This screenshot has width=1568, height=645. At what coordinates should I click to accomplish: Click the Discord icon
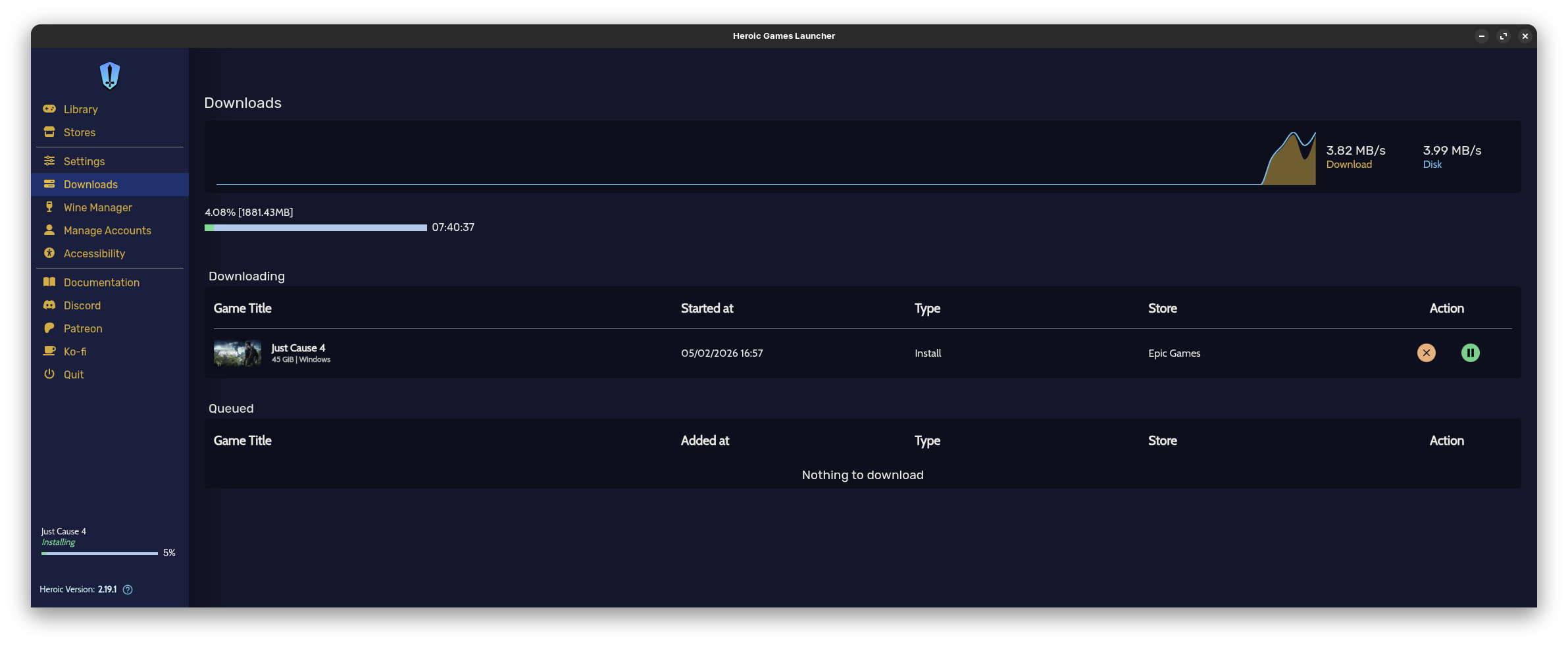click(x=49, y=305)
